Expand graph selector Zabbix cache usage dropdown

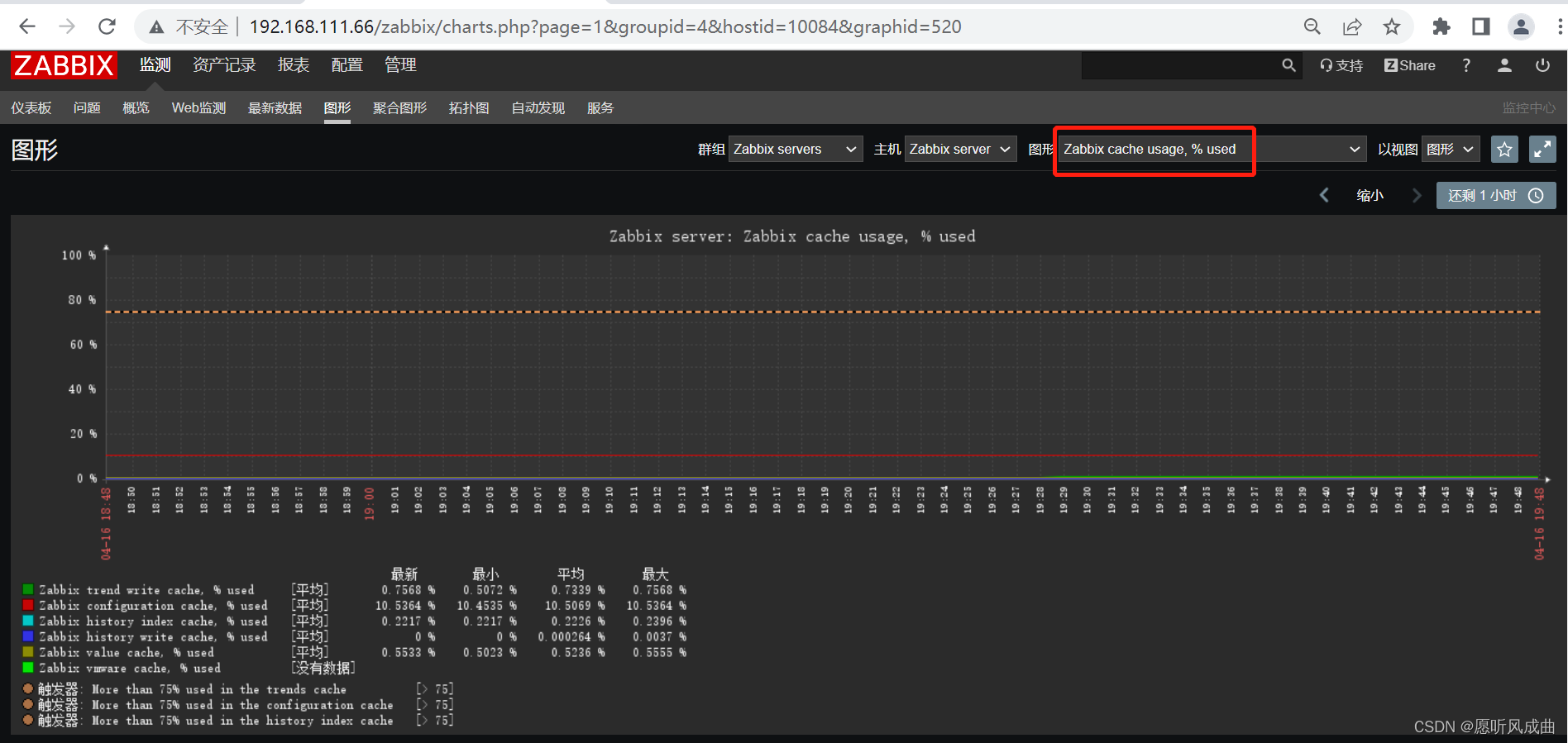[x=1212, y=150]
